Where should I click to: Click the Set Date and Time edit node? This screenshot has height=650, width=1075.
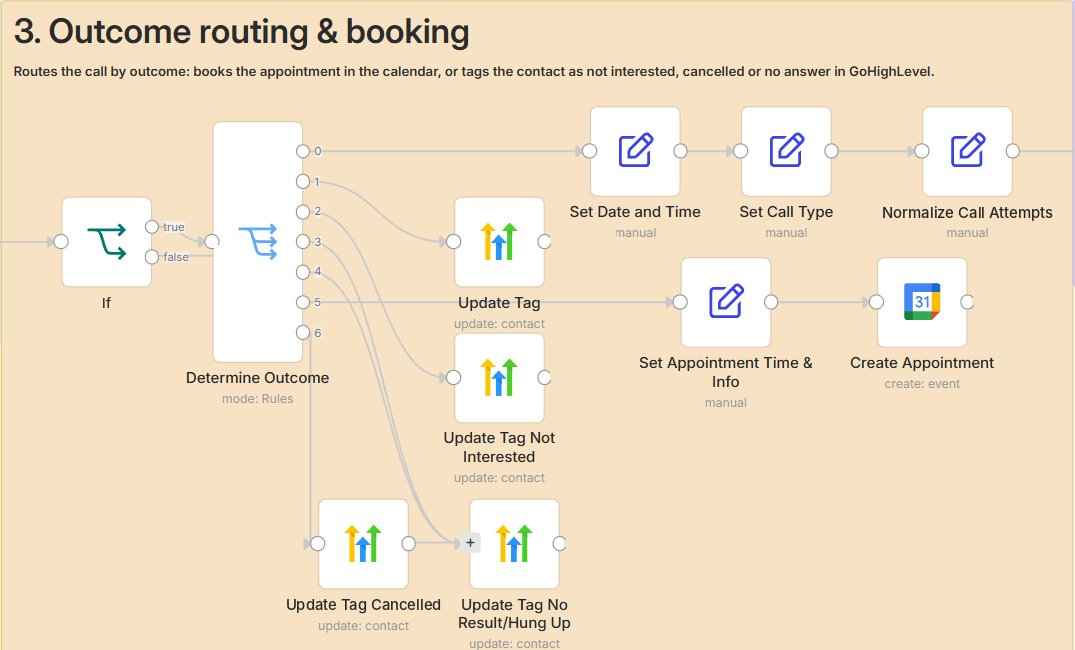click(635, 151)
